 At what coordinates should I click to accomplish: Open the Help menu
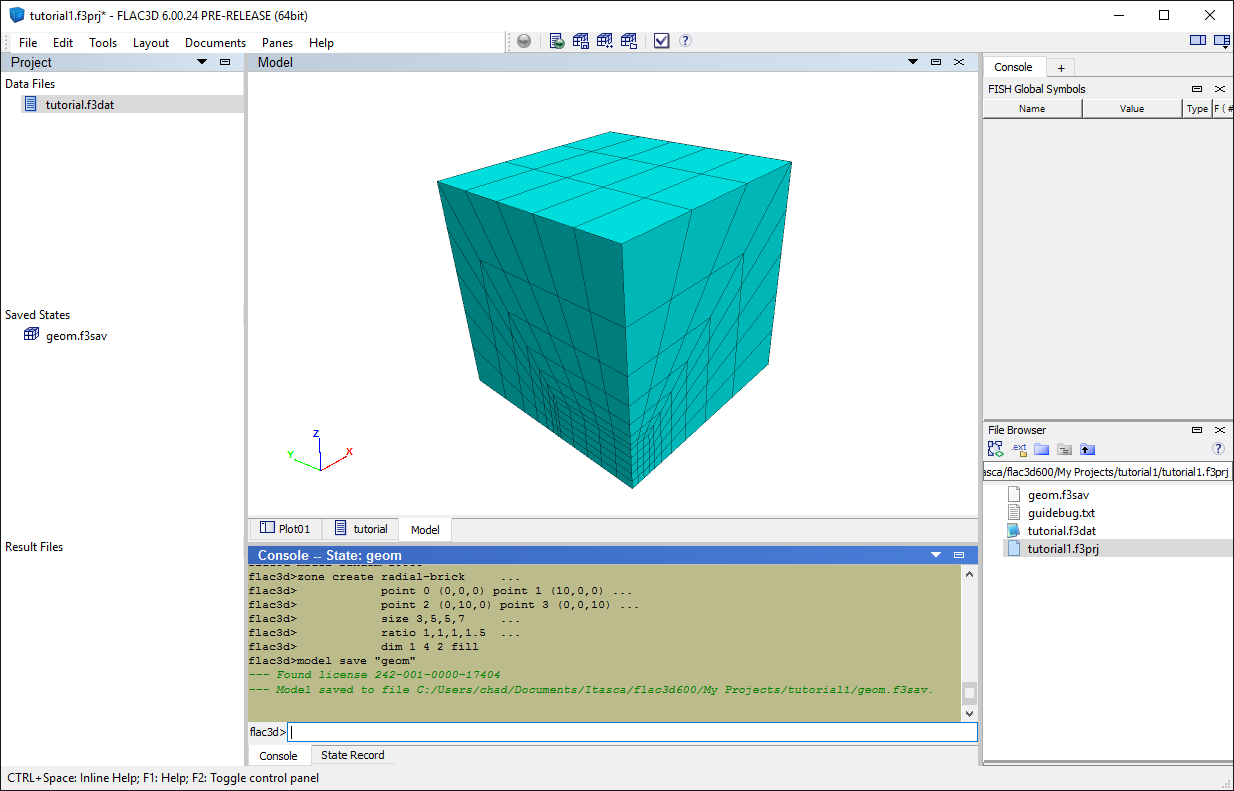[321, 43]
